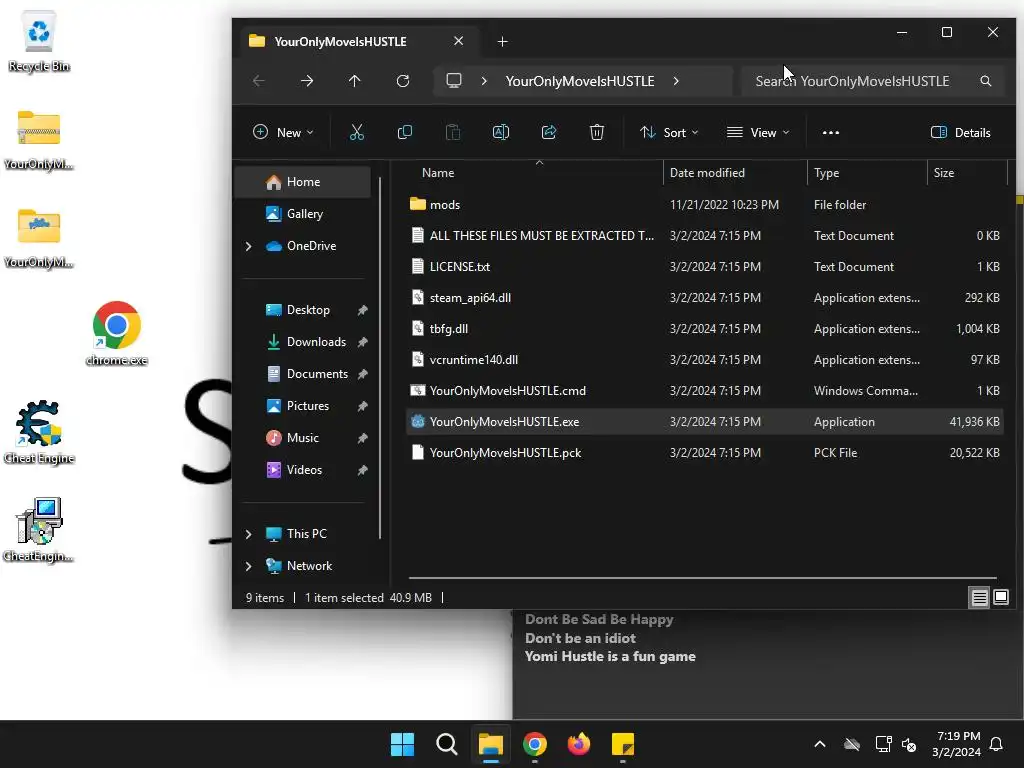Screen dimensions: 1024x768
Task: Click the Share icon in toolbar
Action: (x=549, y=133)
